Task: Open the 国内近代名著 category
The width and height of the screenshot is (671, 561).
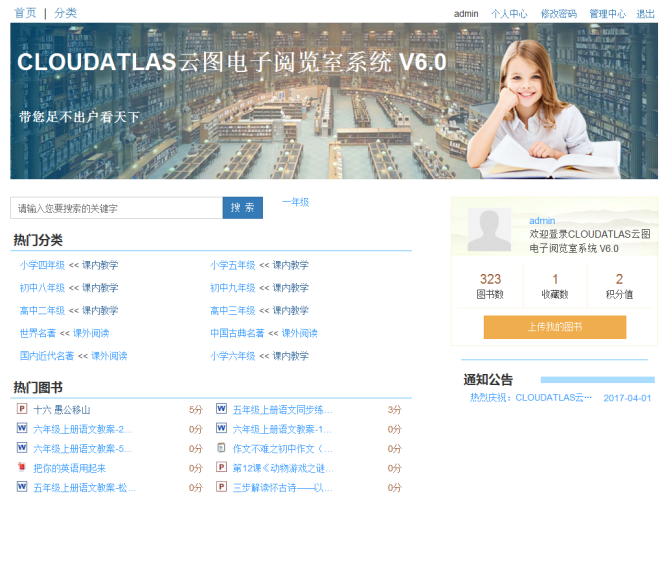Action: 47,356
